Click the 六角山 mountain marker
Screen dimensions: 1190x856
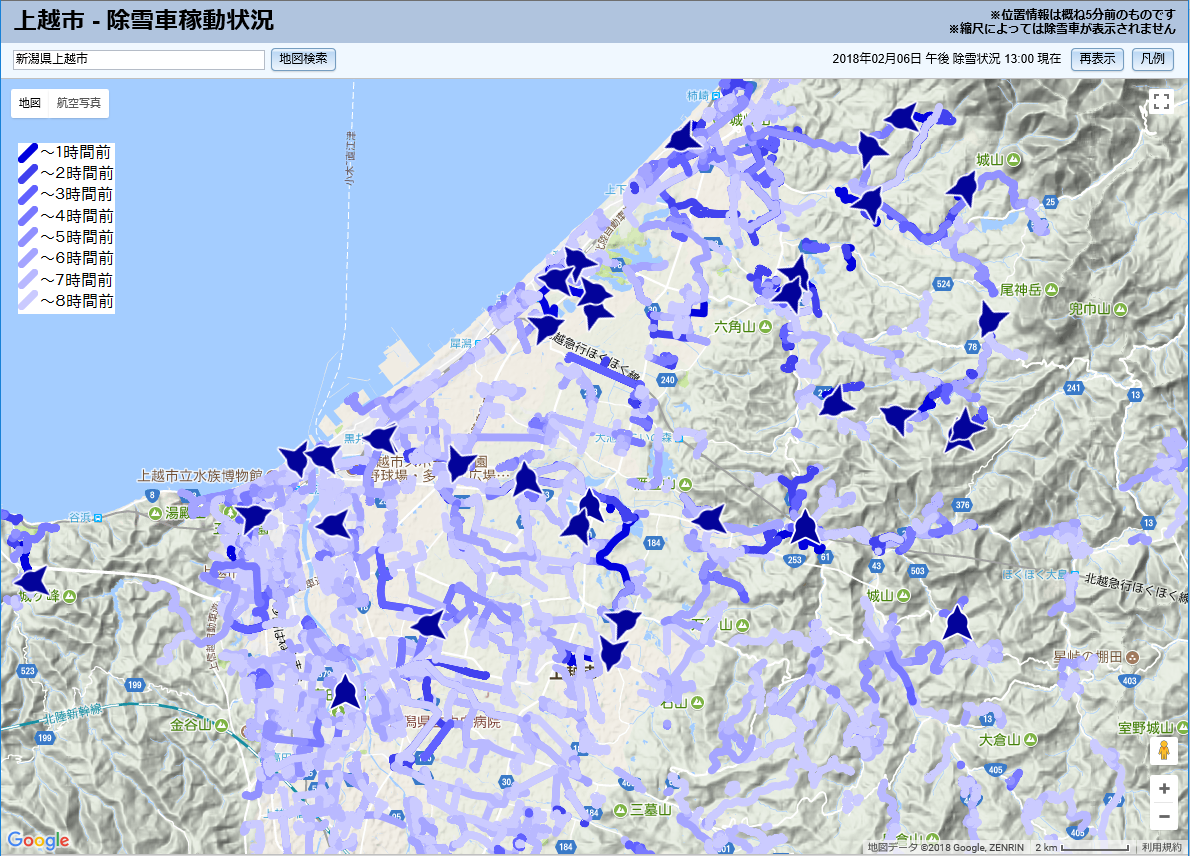[x=765, y=327]
